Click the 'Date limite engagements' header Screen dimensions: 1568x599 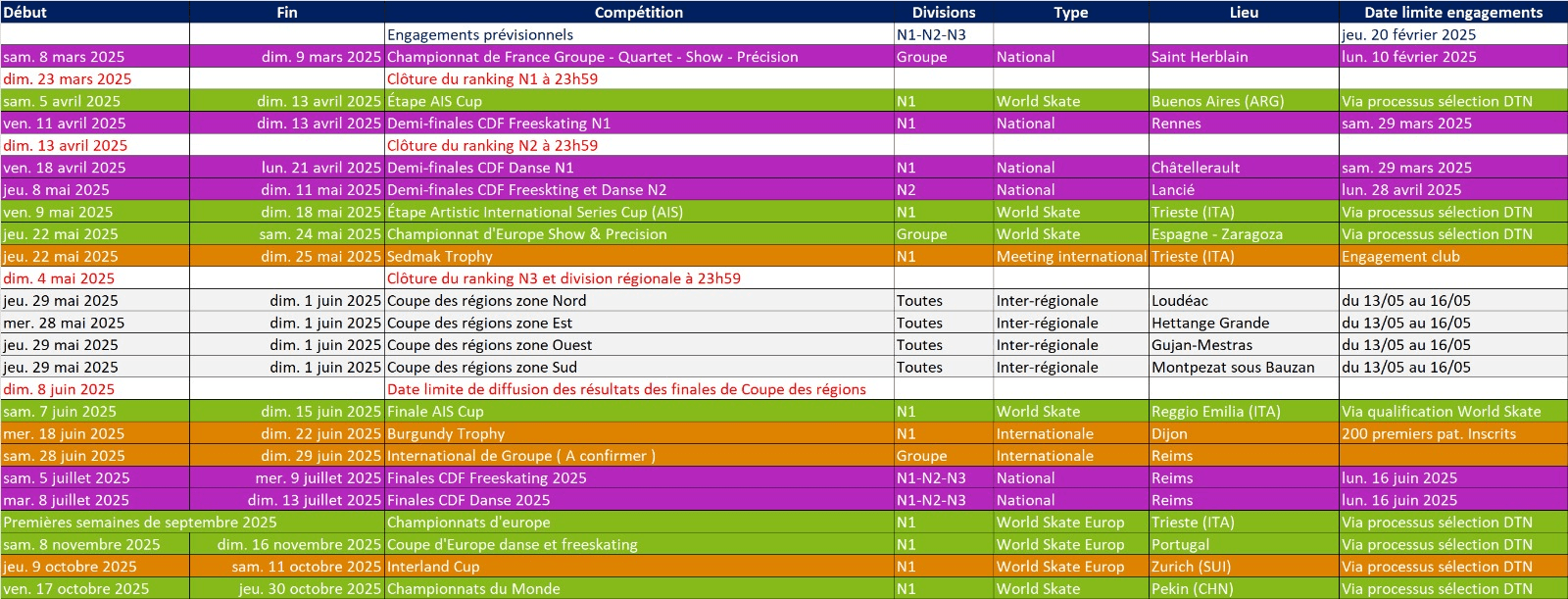(1453, 12)
